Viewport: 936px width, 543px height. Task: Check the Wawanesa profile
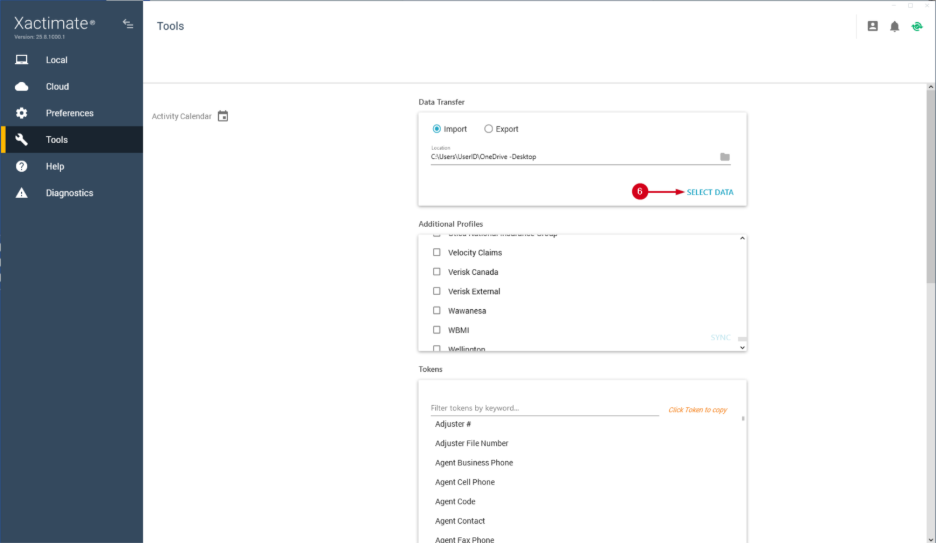click(x=437, y=310)
